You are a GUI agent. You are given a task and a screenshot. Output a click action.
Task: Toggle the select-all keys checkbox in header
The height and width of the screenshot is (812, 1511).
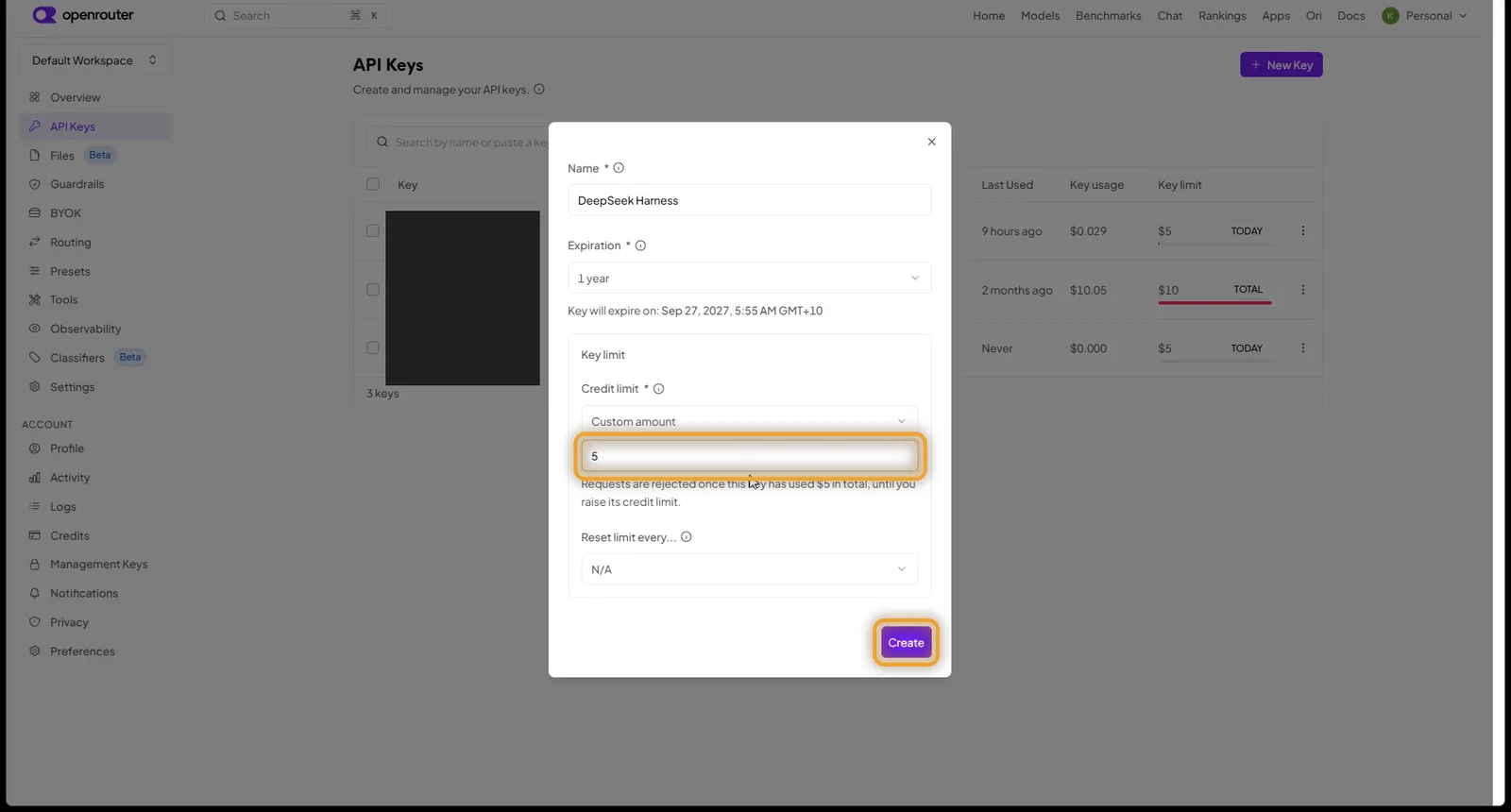pyautogui.click(x=373, y=184)
